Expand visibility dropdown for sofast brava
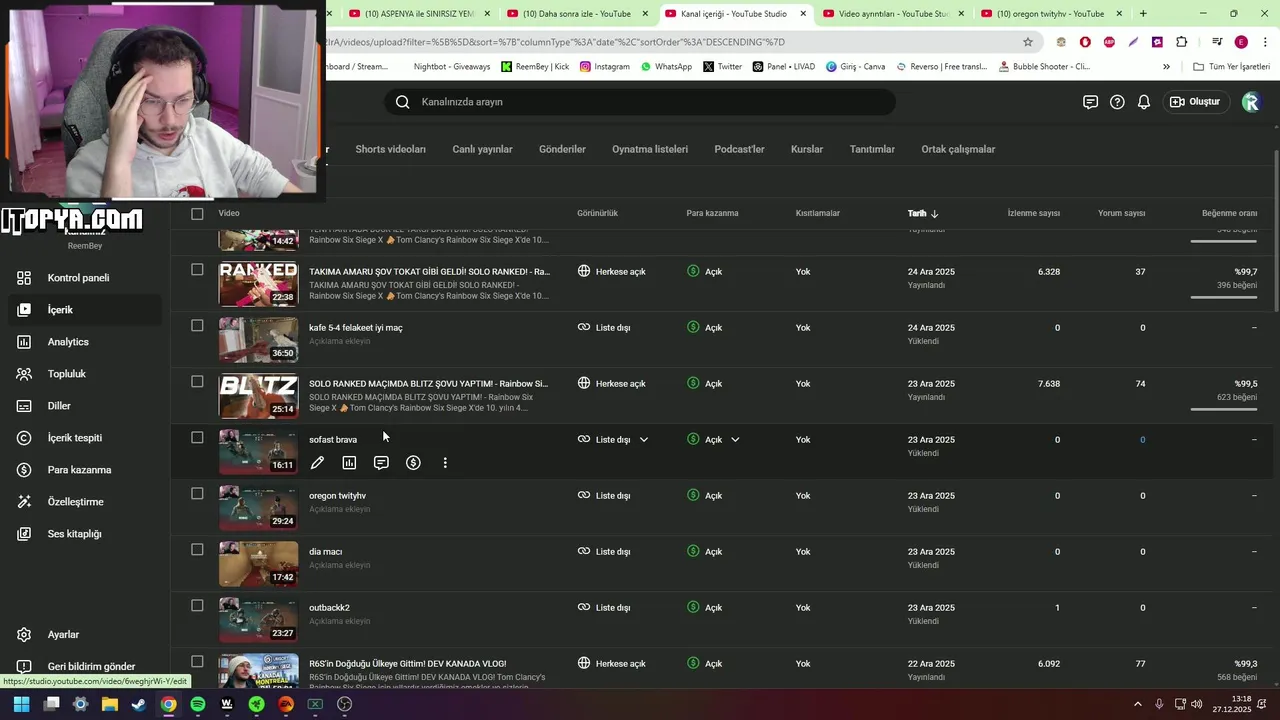1280x720 pixels. 644,440
